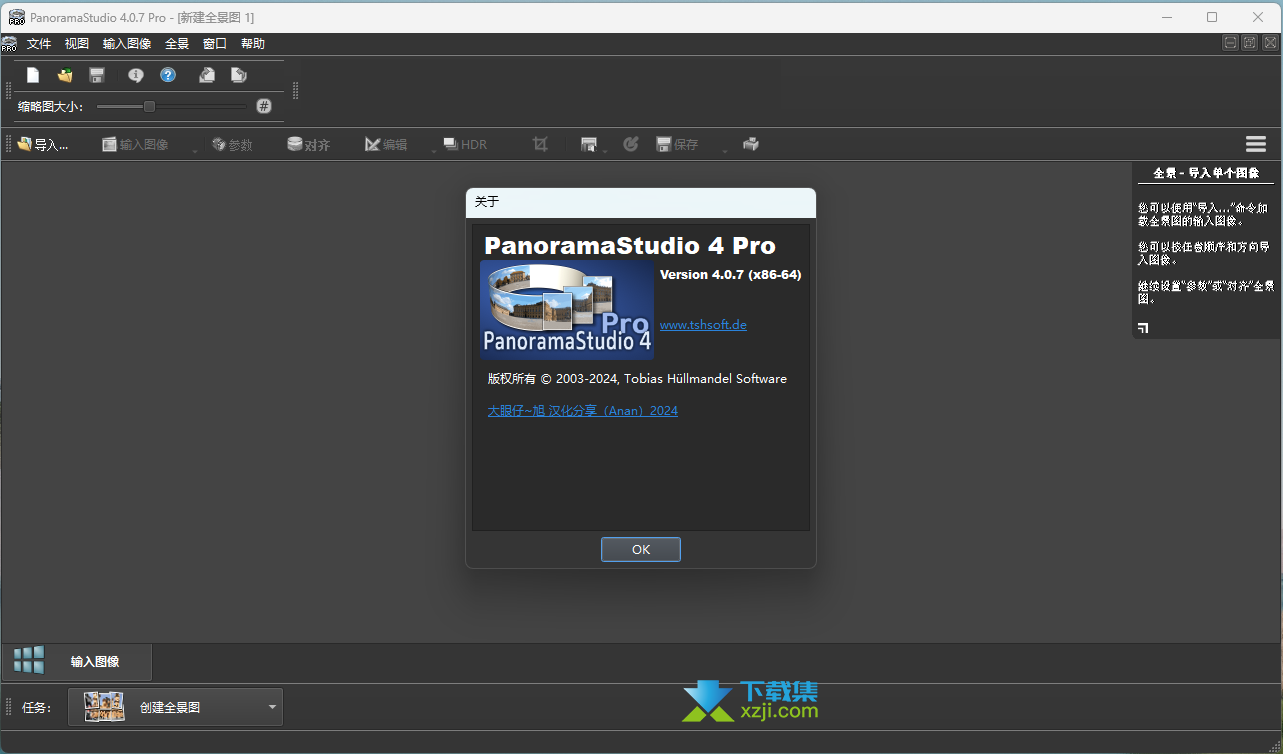Expand the dropdown arrow before HDR
Screen dimensions: 1283x754
[x=434, y=150]
